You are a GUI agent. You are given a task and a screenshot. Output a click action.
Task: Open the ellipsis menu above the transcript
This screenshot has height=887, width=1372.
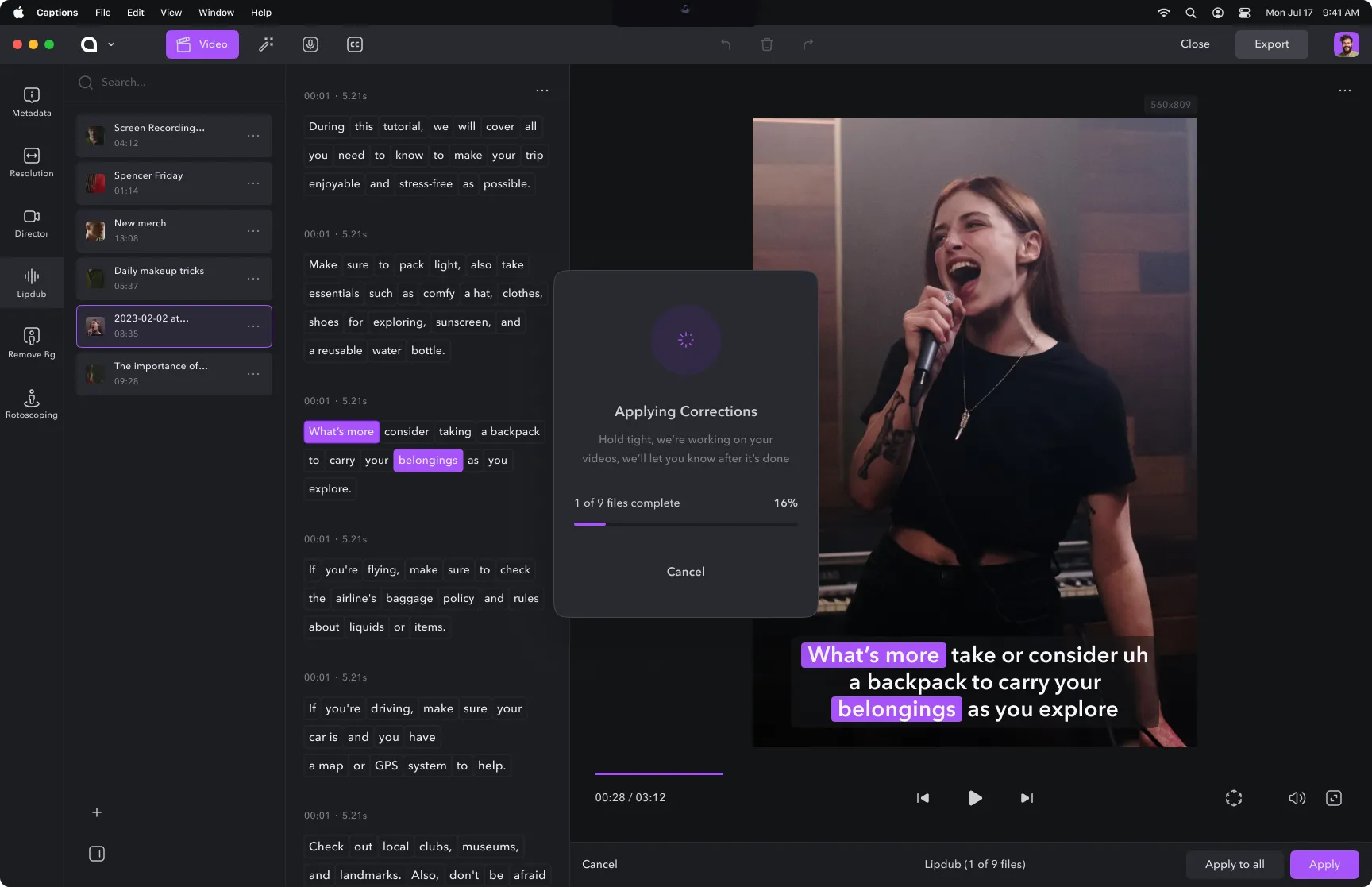(x=542, y=91)
